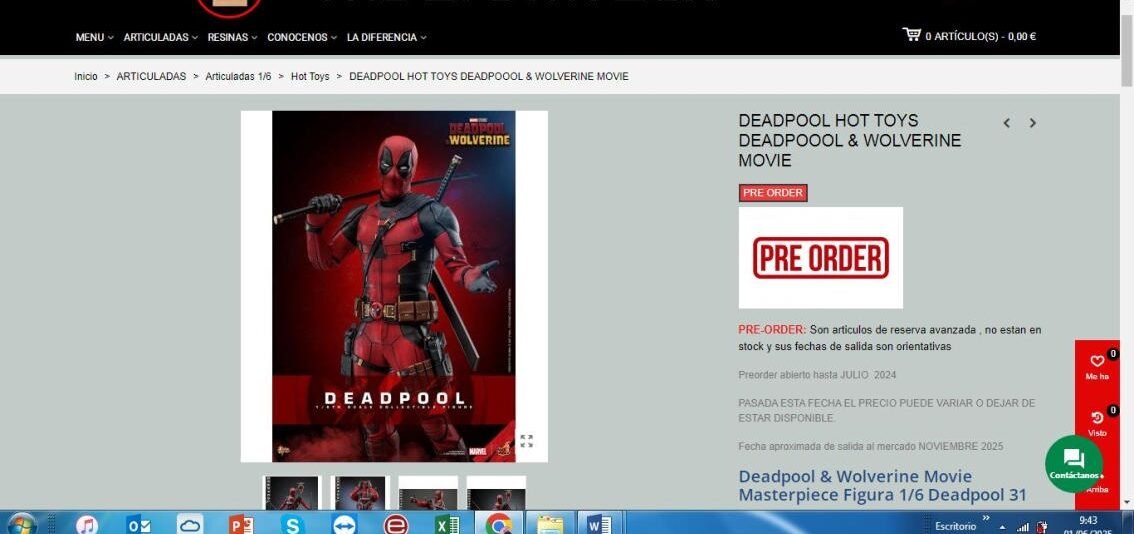Select the second product thumbnail
Viewport: 1134px width, 534px height.
(x=360, y=493)
